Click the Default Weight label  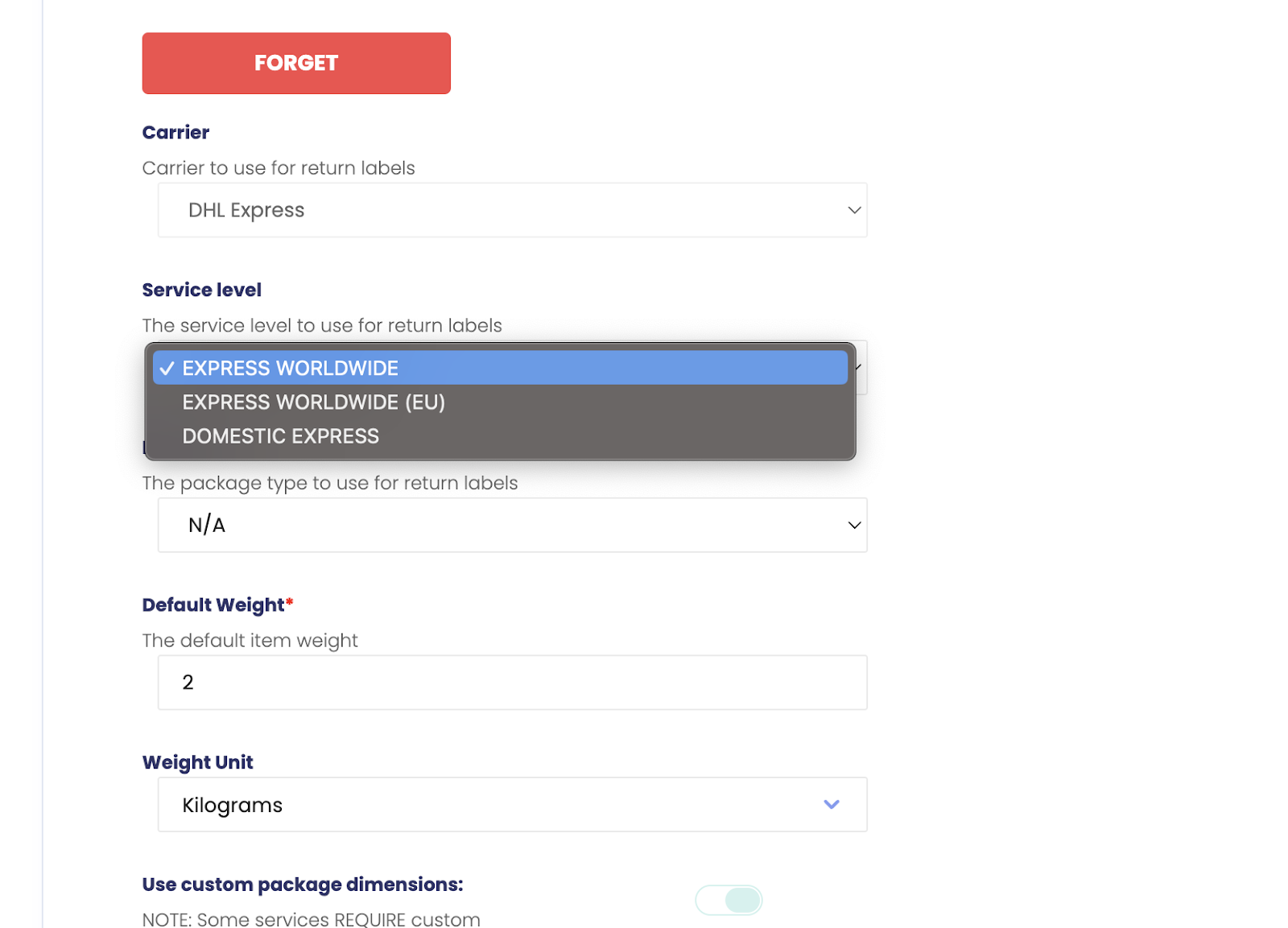coord(213,605)
